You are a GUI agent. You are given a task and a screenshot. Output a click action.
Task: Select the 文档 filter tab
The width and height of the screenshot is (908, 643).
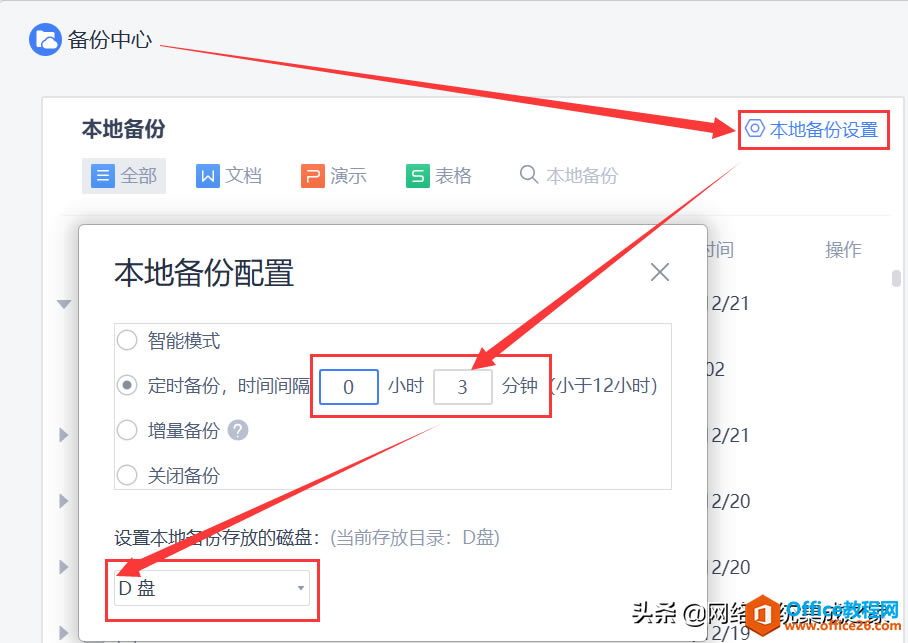229,176
